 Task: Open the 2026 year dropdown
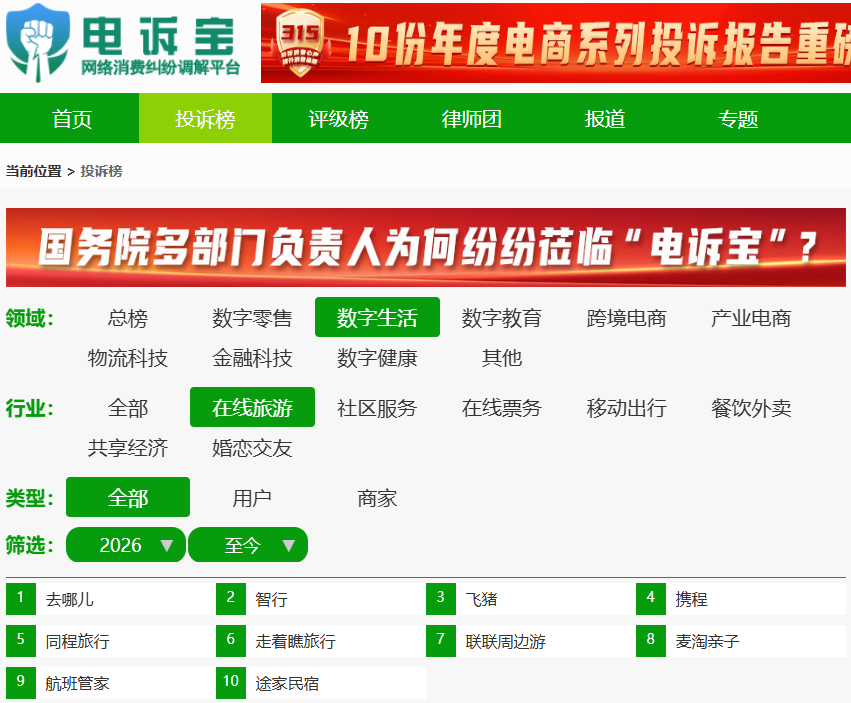coord(126,544)
